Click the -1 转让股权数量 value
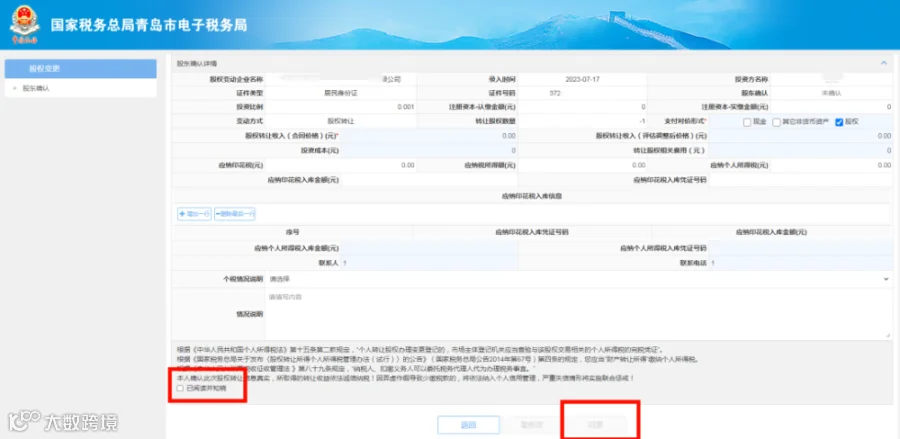Image resolution: width=900 pixels, height=439 pixels. pyautogui.click(x=643, y=122)
